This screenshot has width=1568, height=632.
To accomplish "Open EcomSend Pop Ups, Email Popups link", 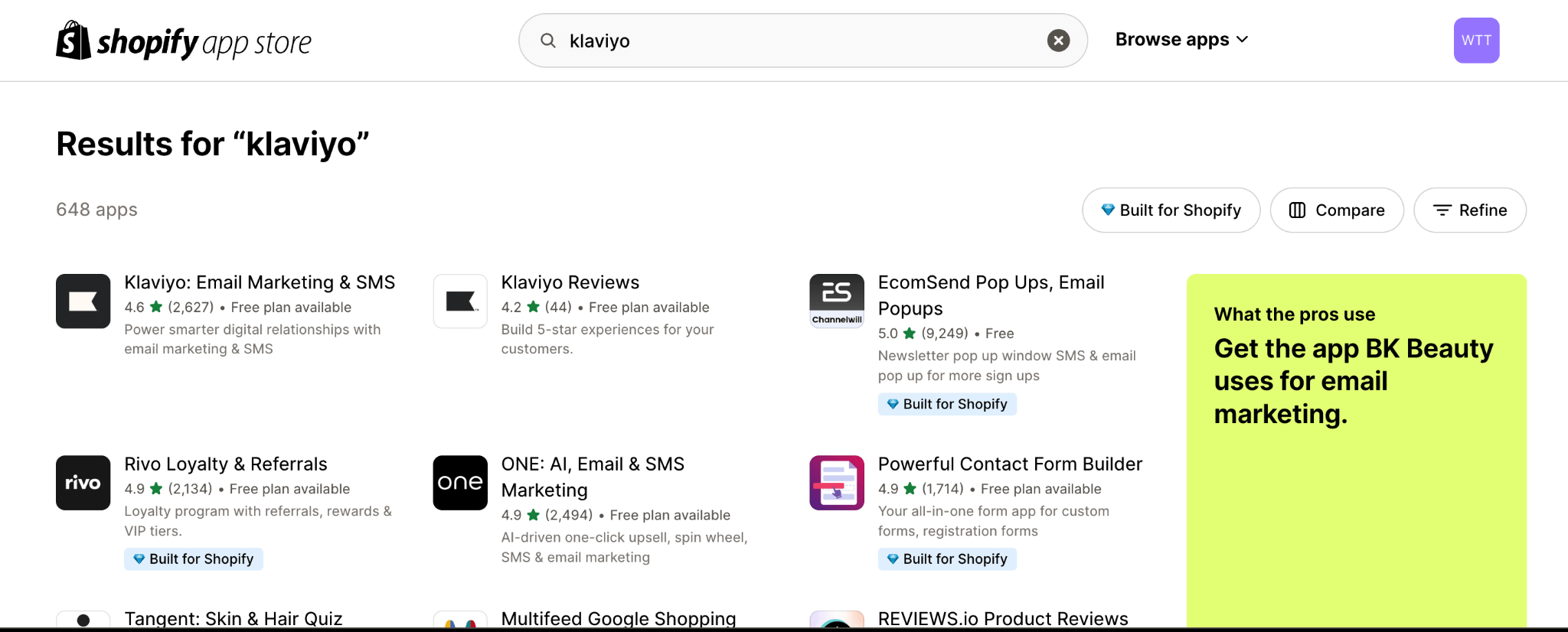I will (x=991, y=295).
